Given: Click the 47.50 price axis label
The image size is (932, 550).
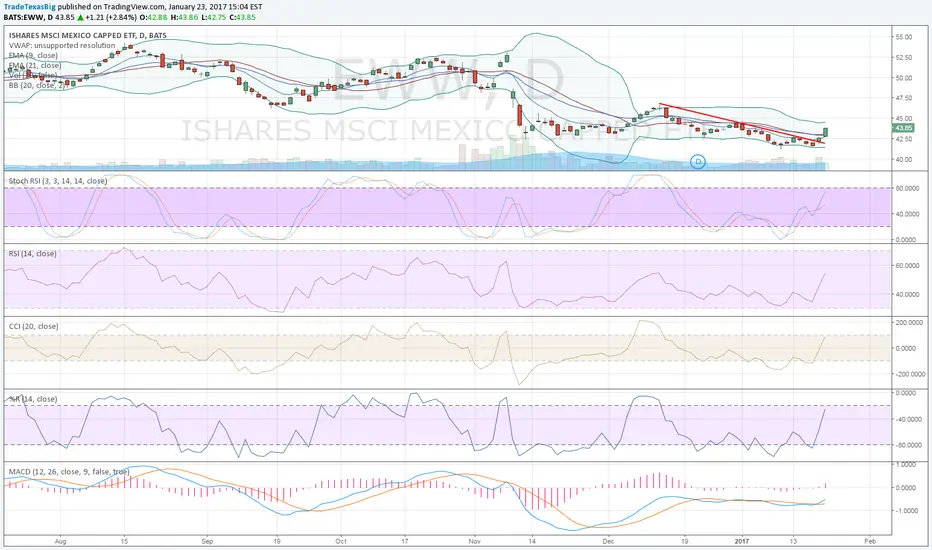Looking at the screenshot, I should (x=903, y=98).
